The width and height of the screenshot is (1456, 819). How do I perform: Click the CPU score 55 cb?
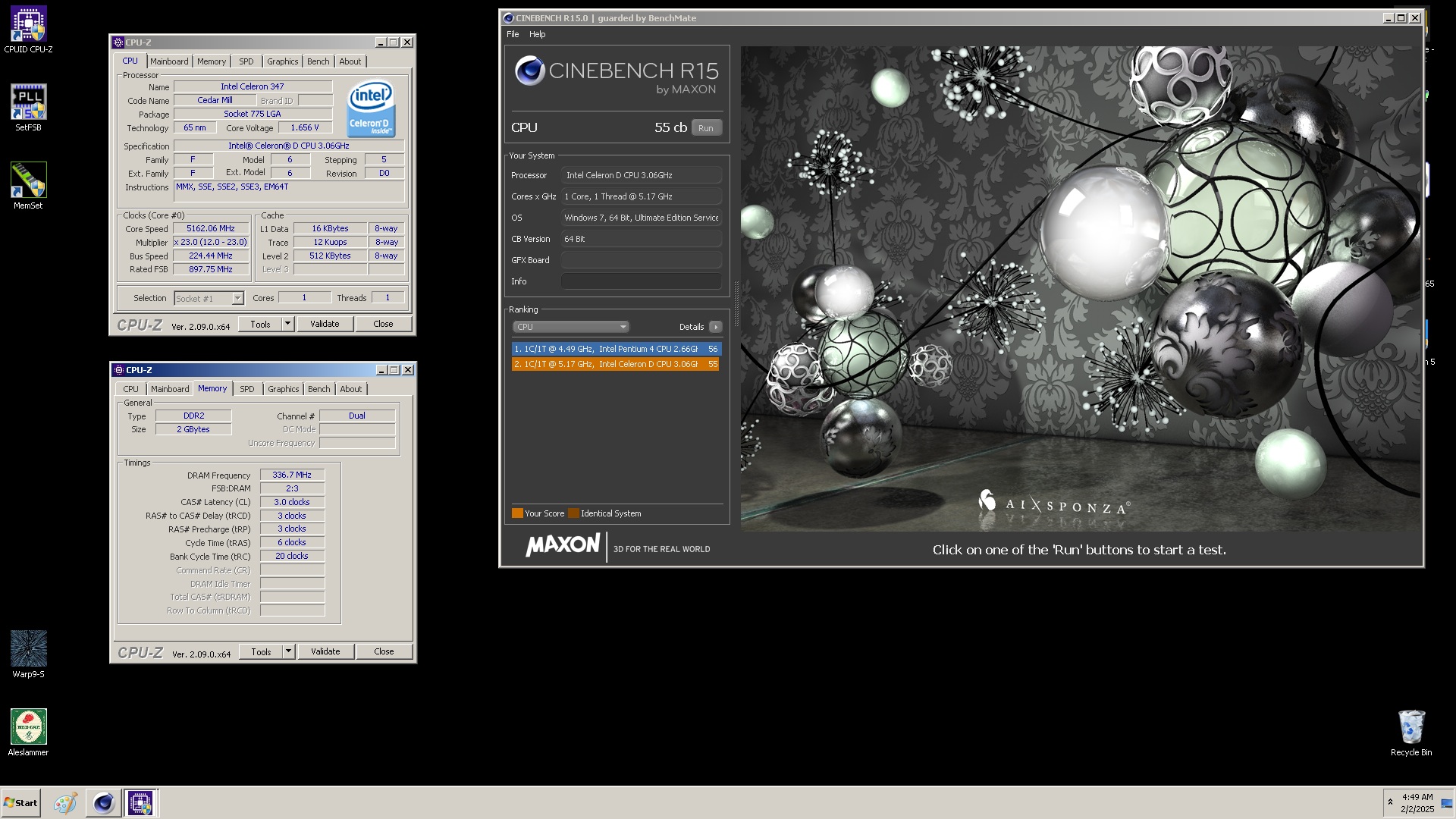point(670,127)
